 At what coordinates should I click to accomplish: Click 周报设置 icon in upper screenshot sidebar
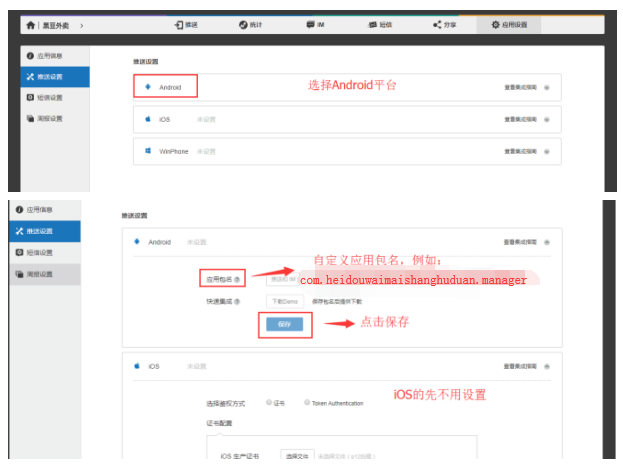30,118
